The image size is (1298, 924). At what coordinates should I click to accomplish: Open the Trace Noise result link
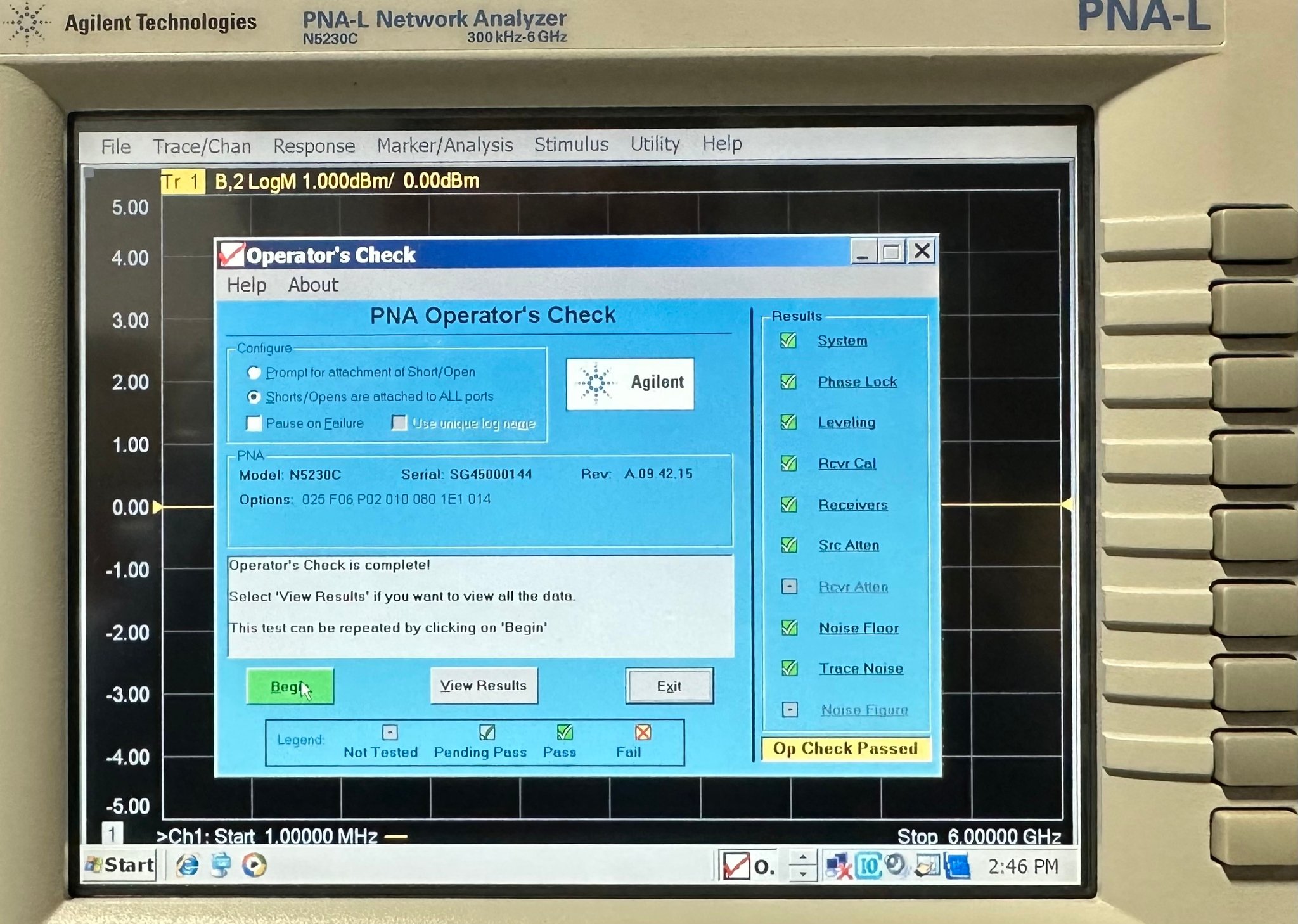point(861,669)
